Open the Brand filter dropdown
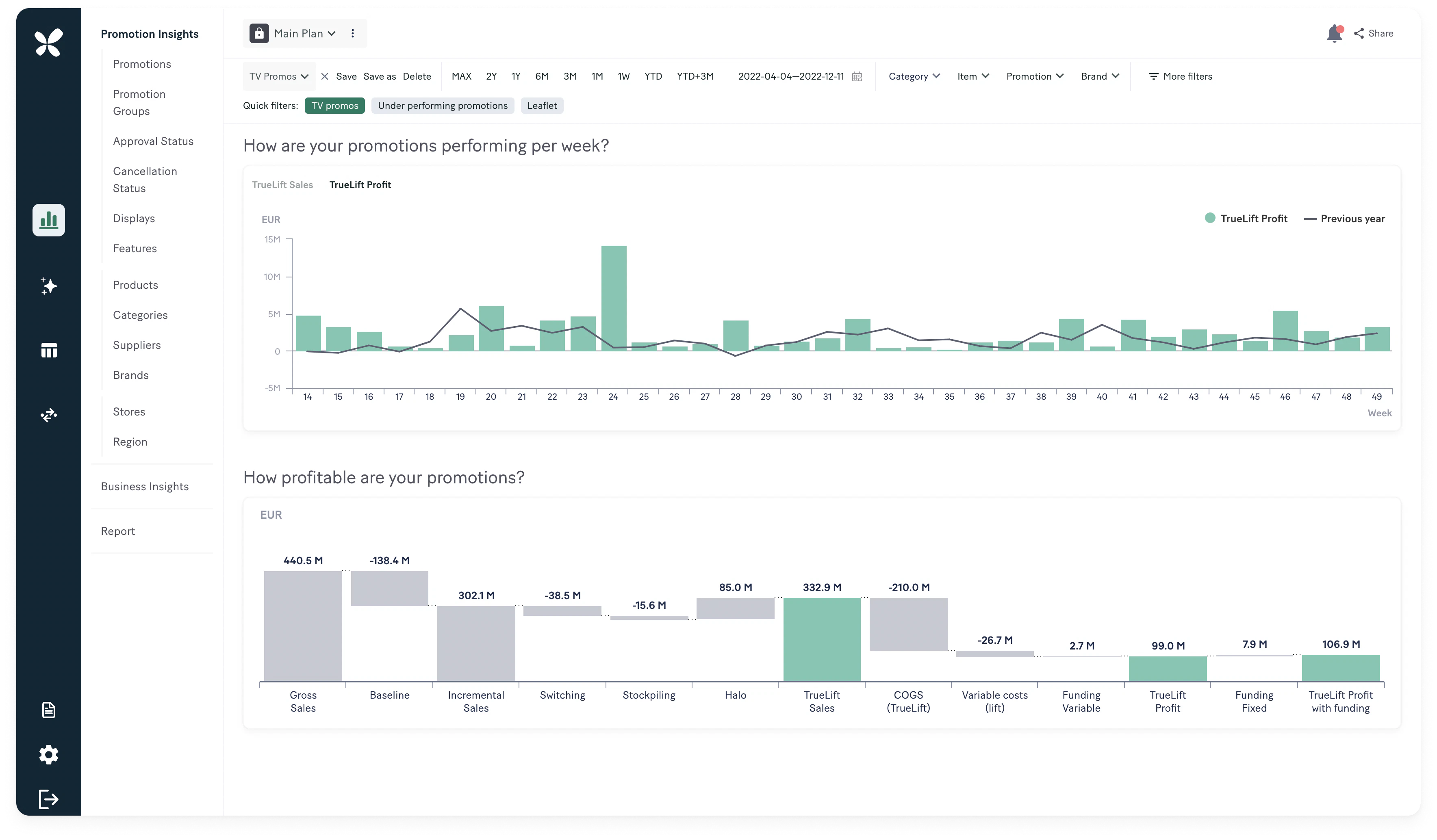This screenshot has width=1437, height=840. click(x=1098, y=76)
